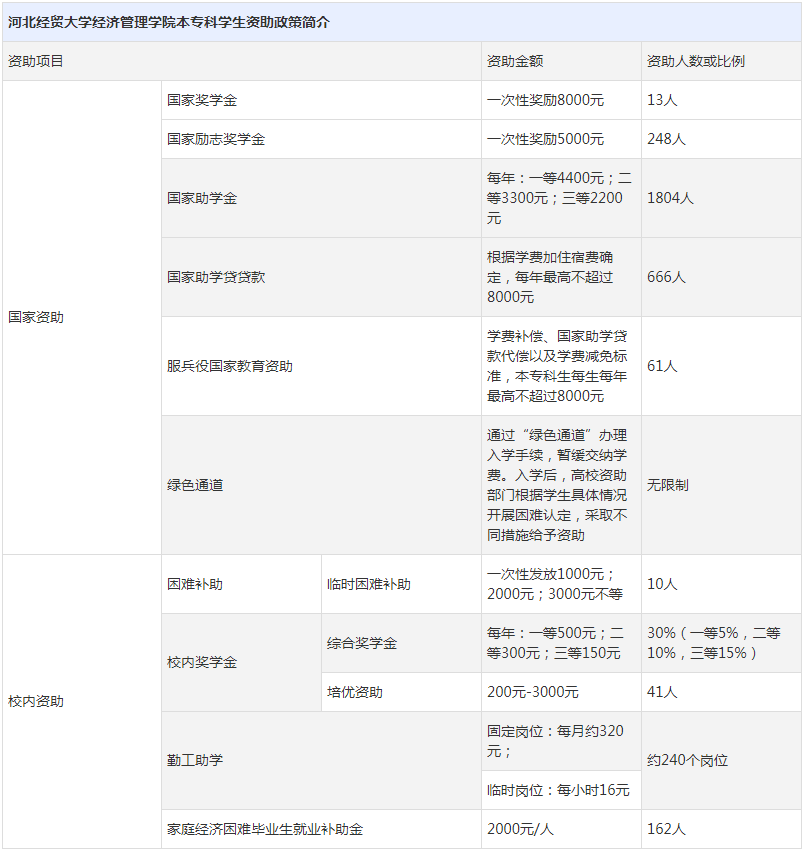Click the 61人 count cell
This screenshot has width=805, height=854.
(721, 366)
